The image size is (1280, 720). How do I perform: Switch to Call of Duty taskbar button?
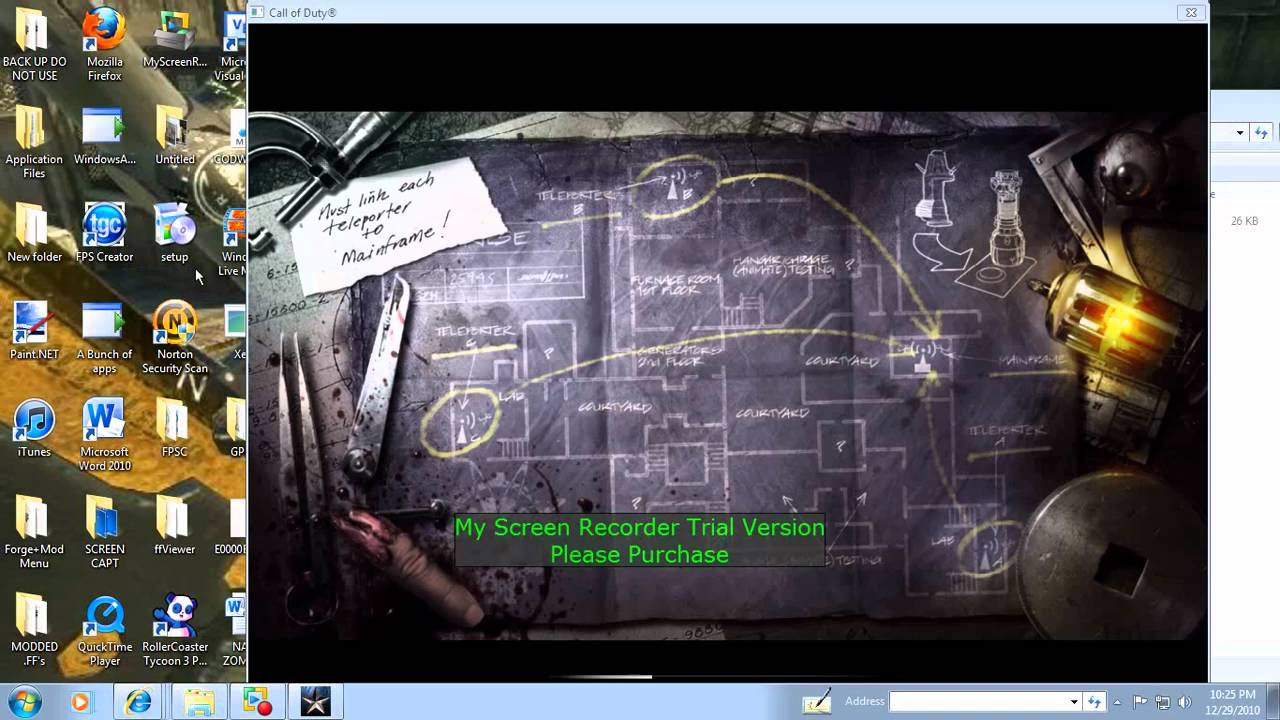click(x=315, y=702)
